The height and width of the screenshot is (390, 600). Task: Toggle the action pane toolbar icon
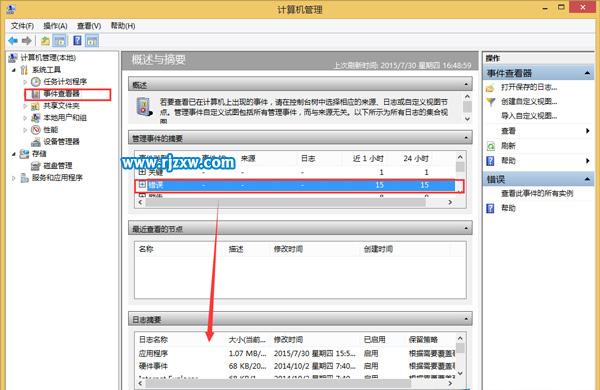click(x=92, y=41)
